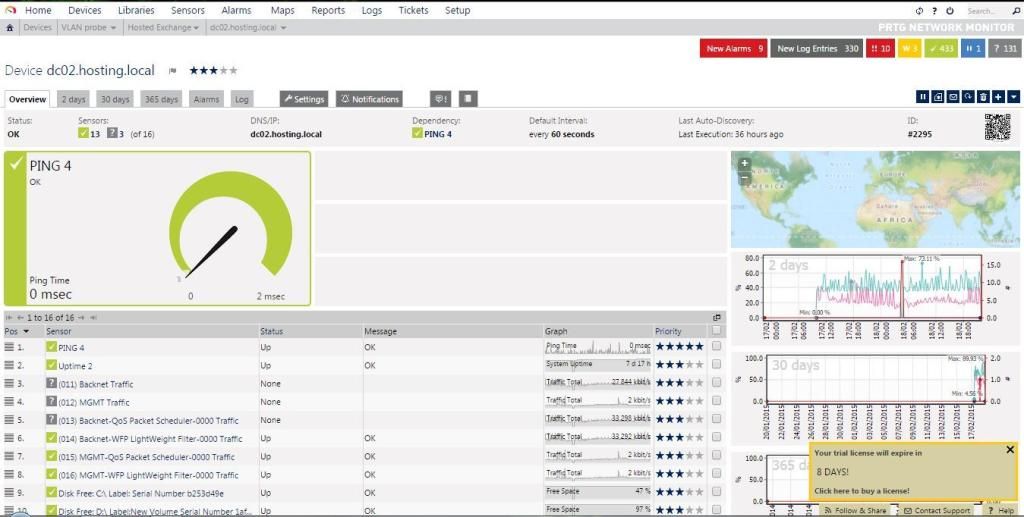Open sensor table in new window icon
Image resolution: width=1024 pixels, height=517 pixels.
click(x=716, y=317)
